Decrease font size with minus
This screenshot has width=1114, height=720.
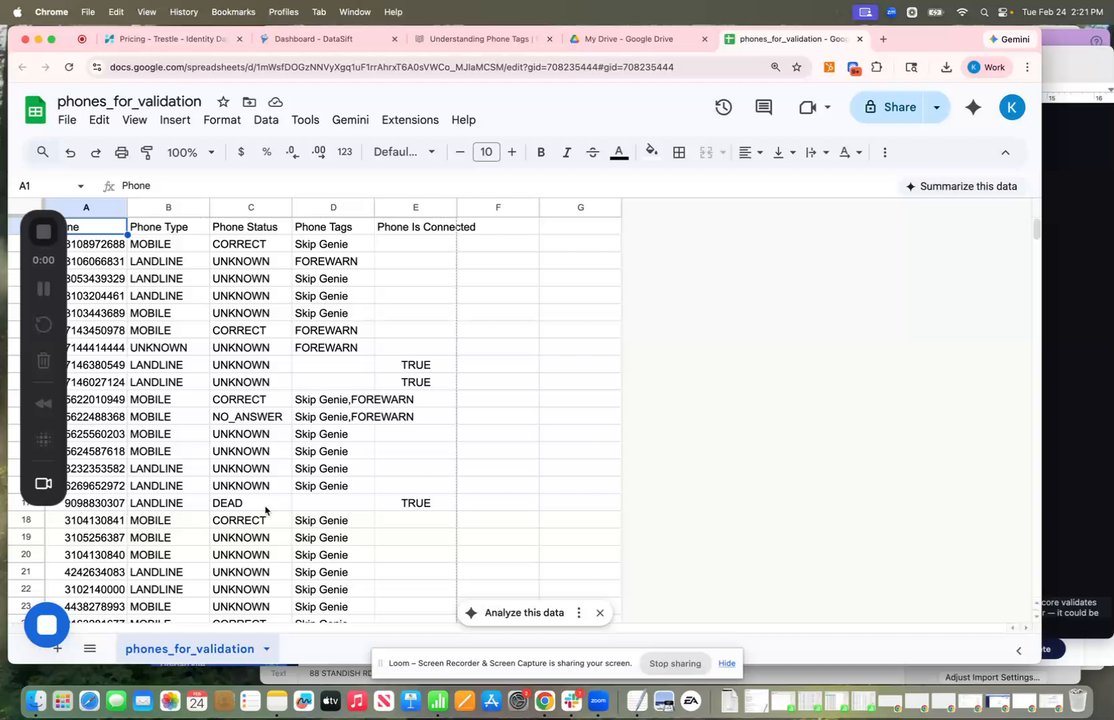[460, 152]
